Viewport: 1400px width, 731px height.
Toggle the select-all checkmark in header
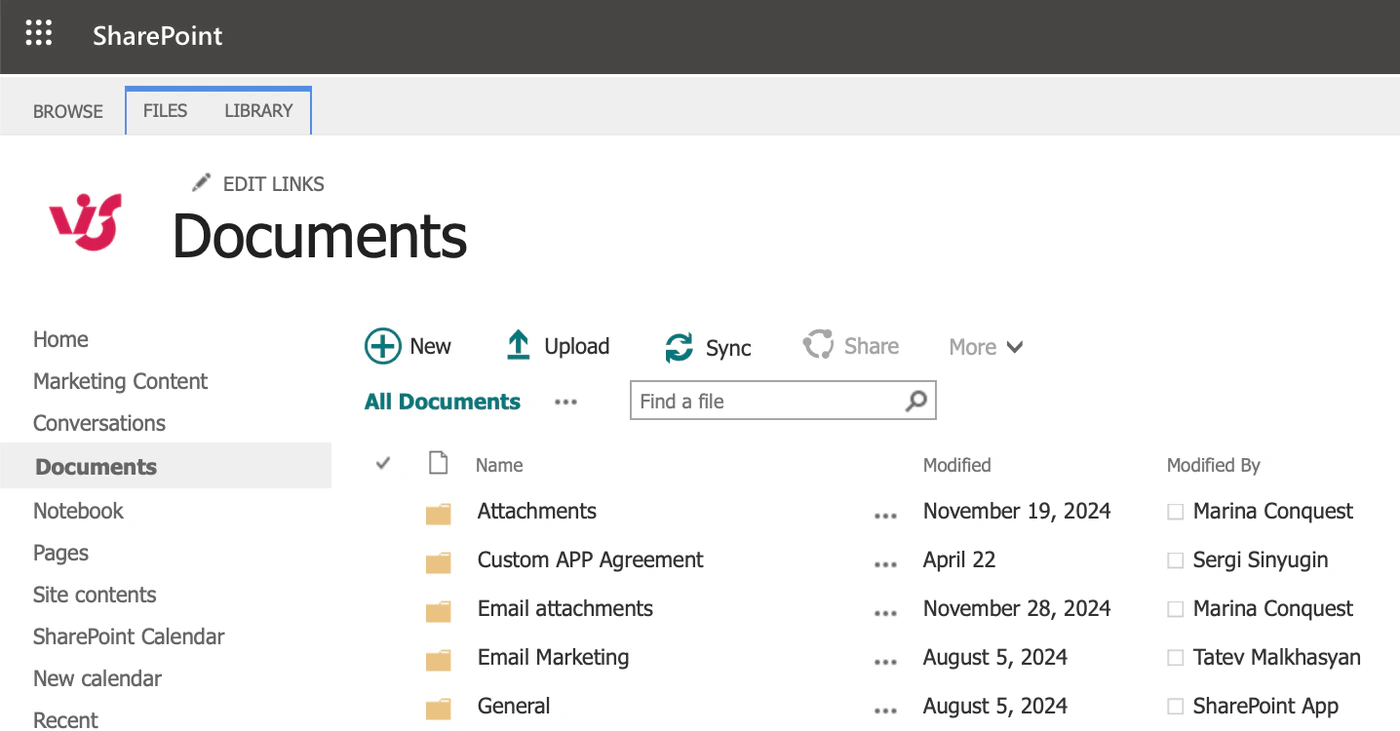point(383,463)
